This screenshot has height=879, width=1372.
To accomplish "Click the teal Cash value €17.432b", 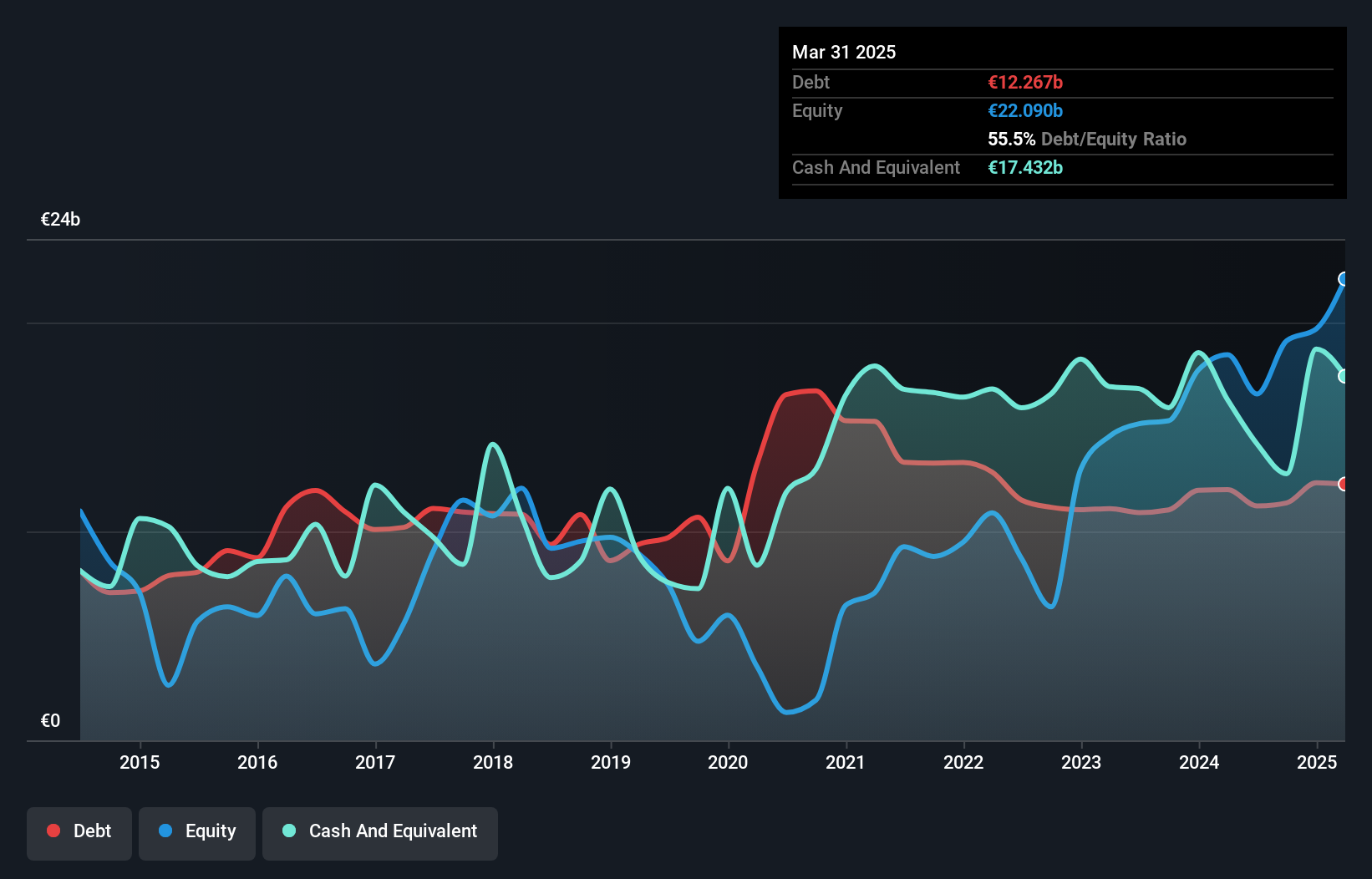I will pyautogui.click(x=1025, y=168).
